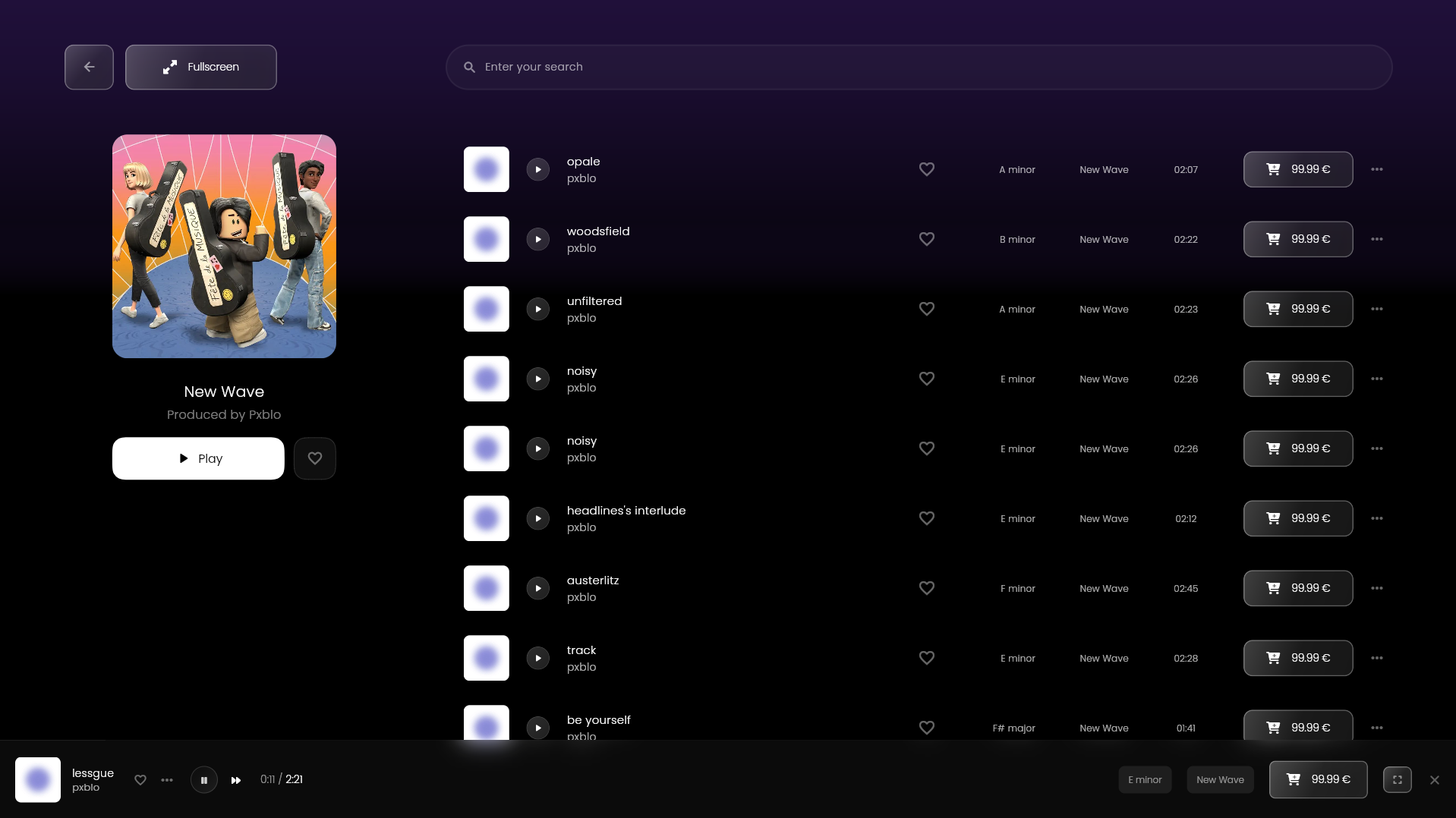Skip to the next track
Screen dimensions: 1456x818
[236, 780]
